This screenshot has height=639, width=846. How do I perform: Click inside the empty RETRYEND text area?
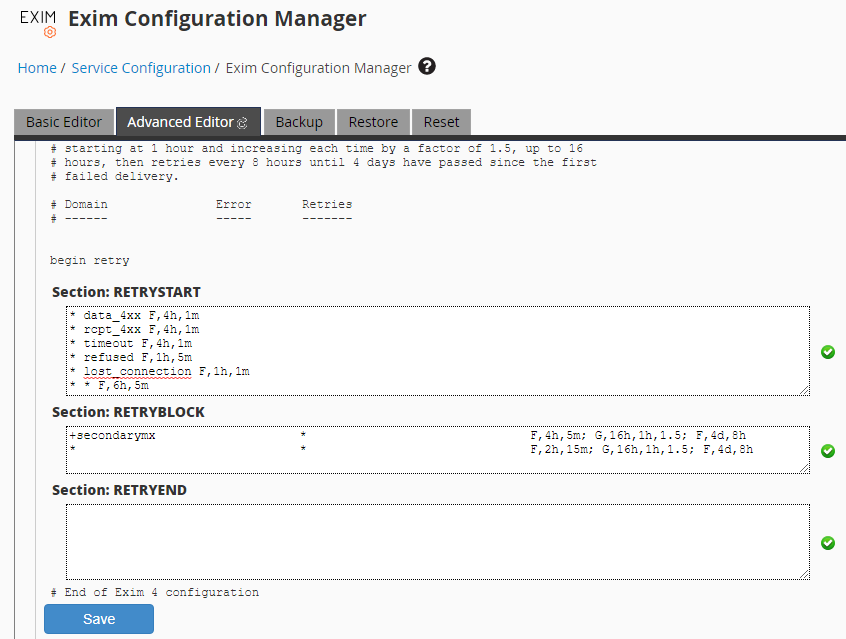click(x=438, y=542)
